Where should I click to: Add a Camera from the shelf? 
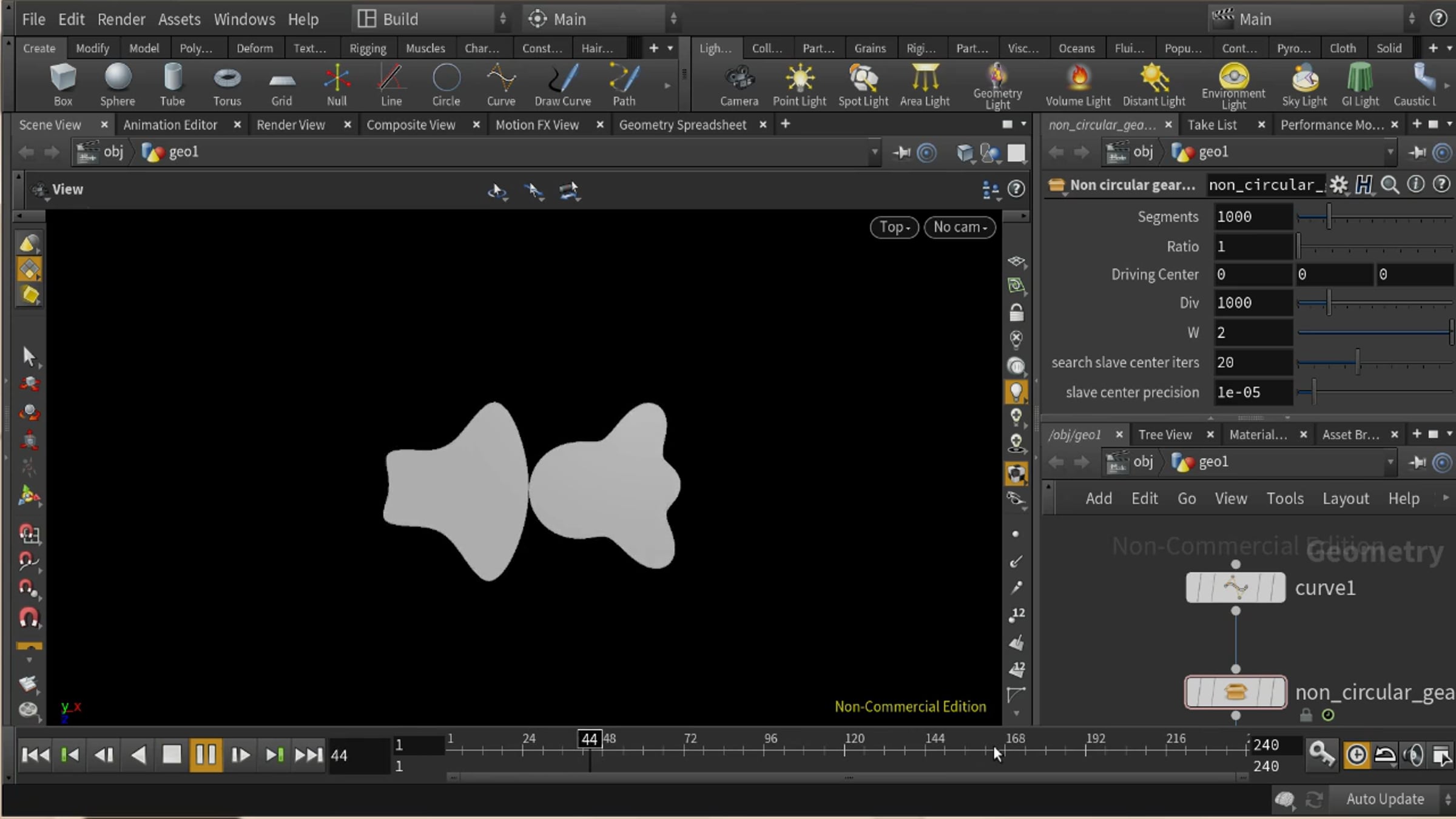[x=739, y=85]
